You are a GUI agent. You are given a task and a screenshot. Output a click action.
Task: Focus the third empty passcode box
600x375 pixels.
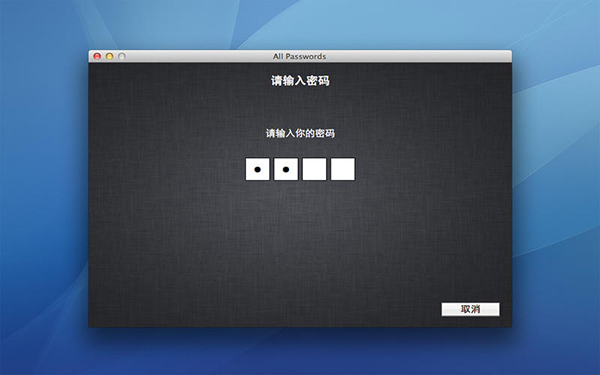pyautogui.click(x=314, y=169)
